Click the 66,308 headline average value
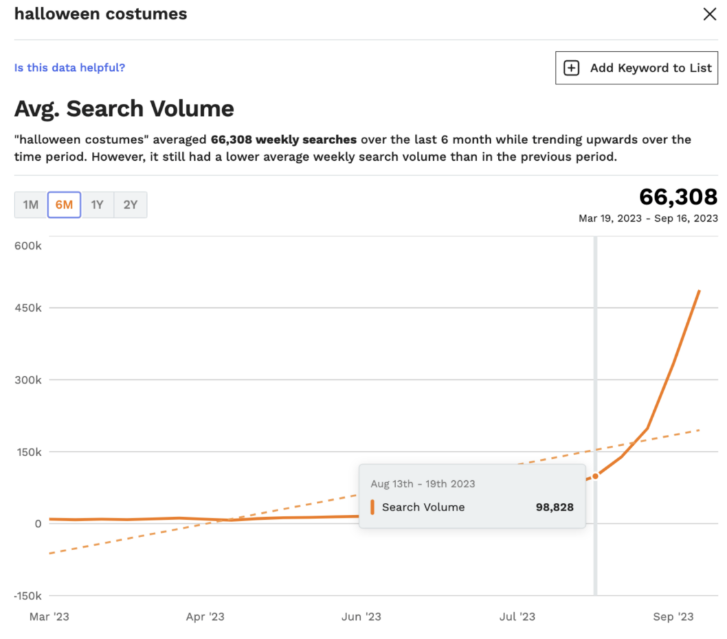This screenshot has width=727, height=639. coord(678,196)
